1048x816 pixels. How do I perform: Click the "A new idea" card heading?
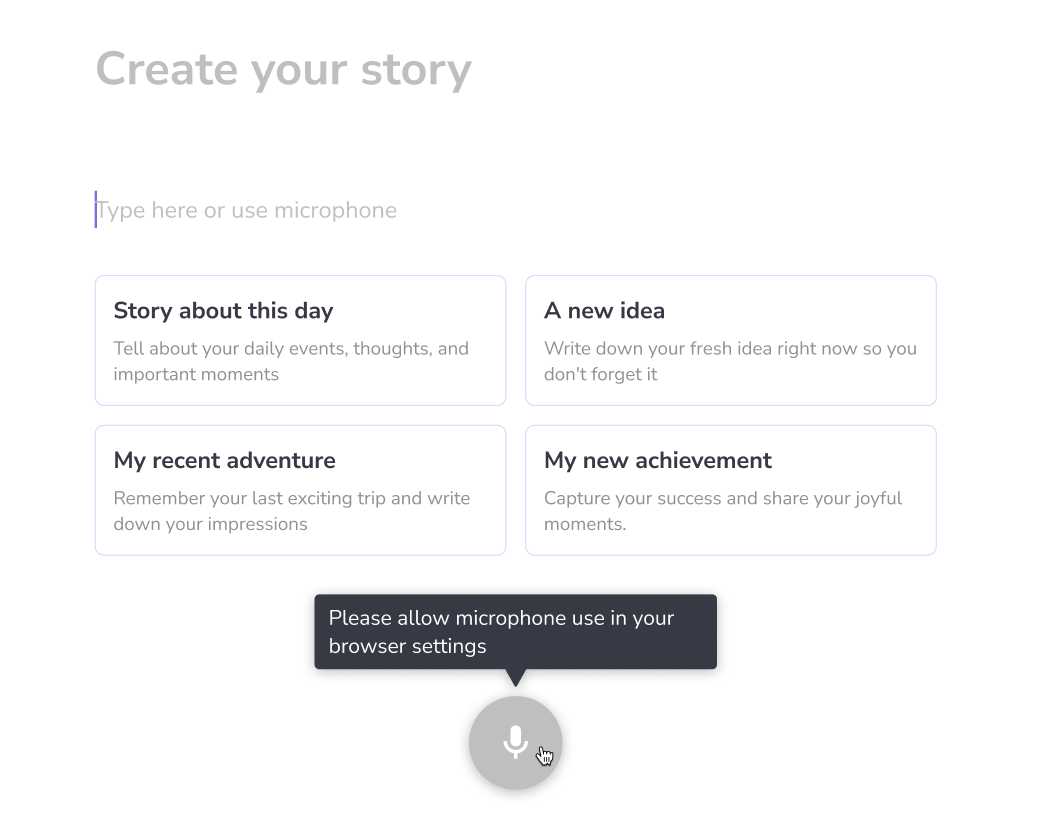(604, 311)
